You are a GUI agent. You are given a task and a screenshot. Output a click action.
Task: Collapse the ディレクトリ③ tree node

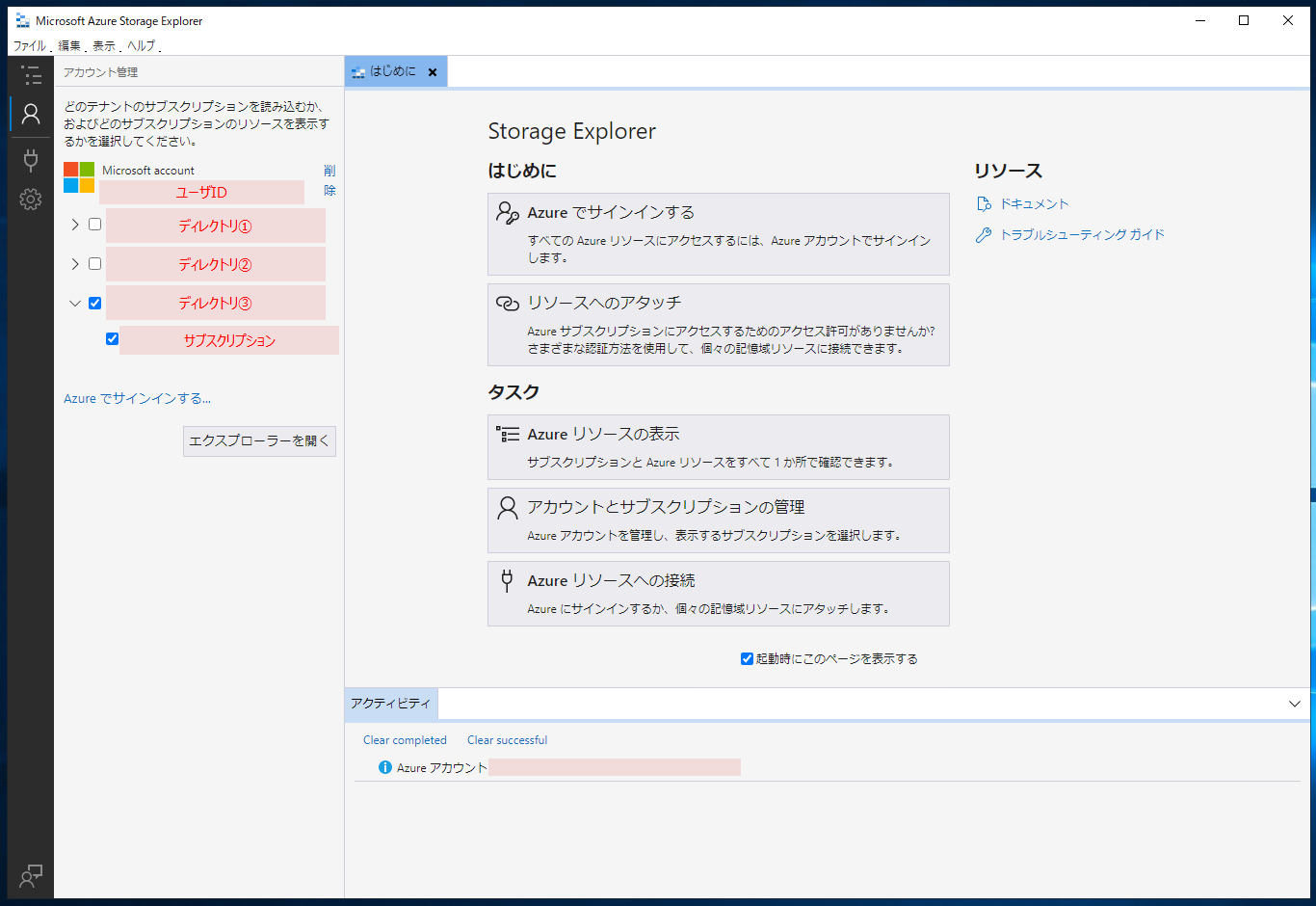point(75,303)
